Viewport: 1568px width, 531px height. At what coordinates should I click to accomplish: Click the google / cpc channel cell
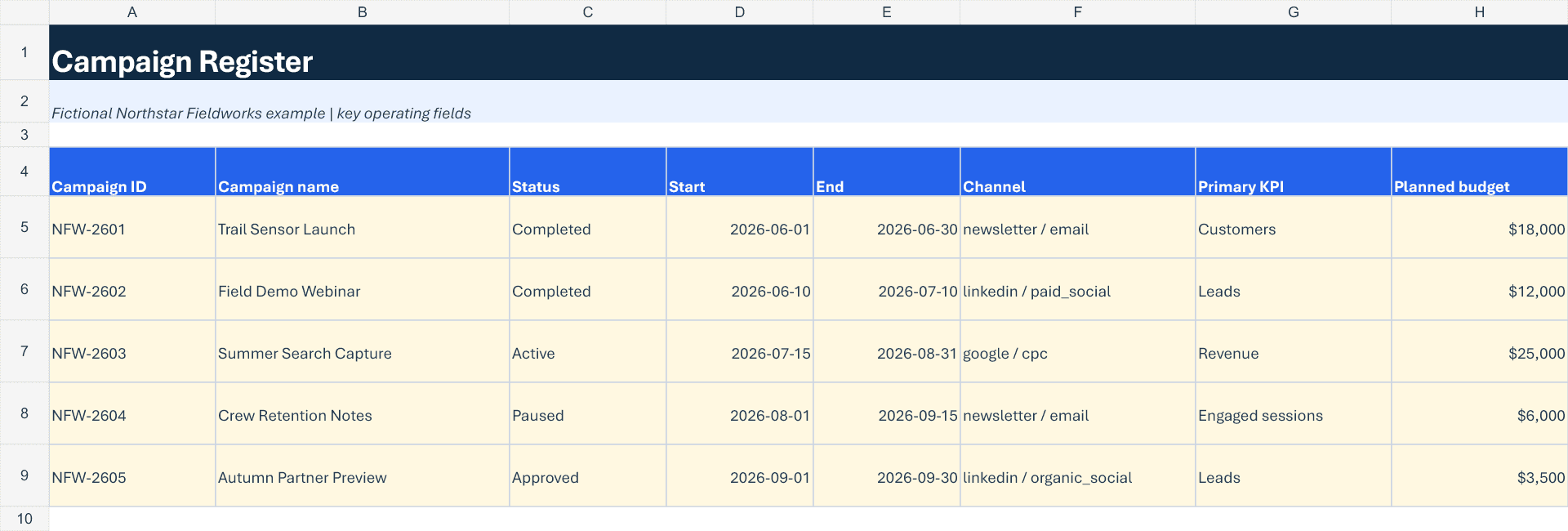(1078, 352)
